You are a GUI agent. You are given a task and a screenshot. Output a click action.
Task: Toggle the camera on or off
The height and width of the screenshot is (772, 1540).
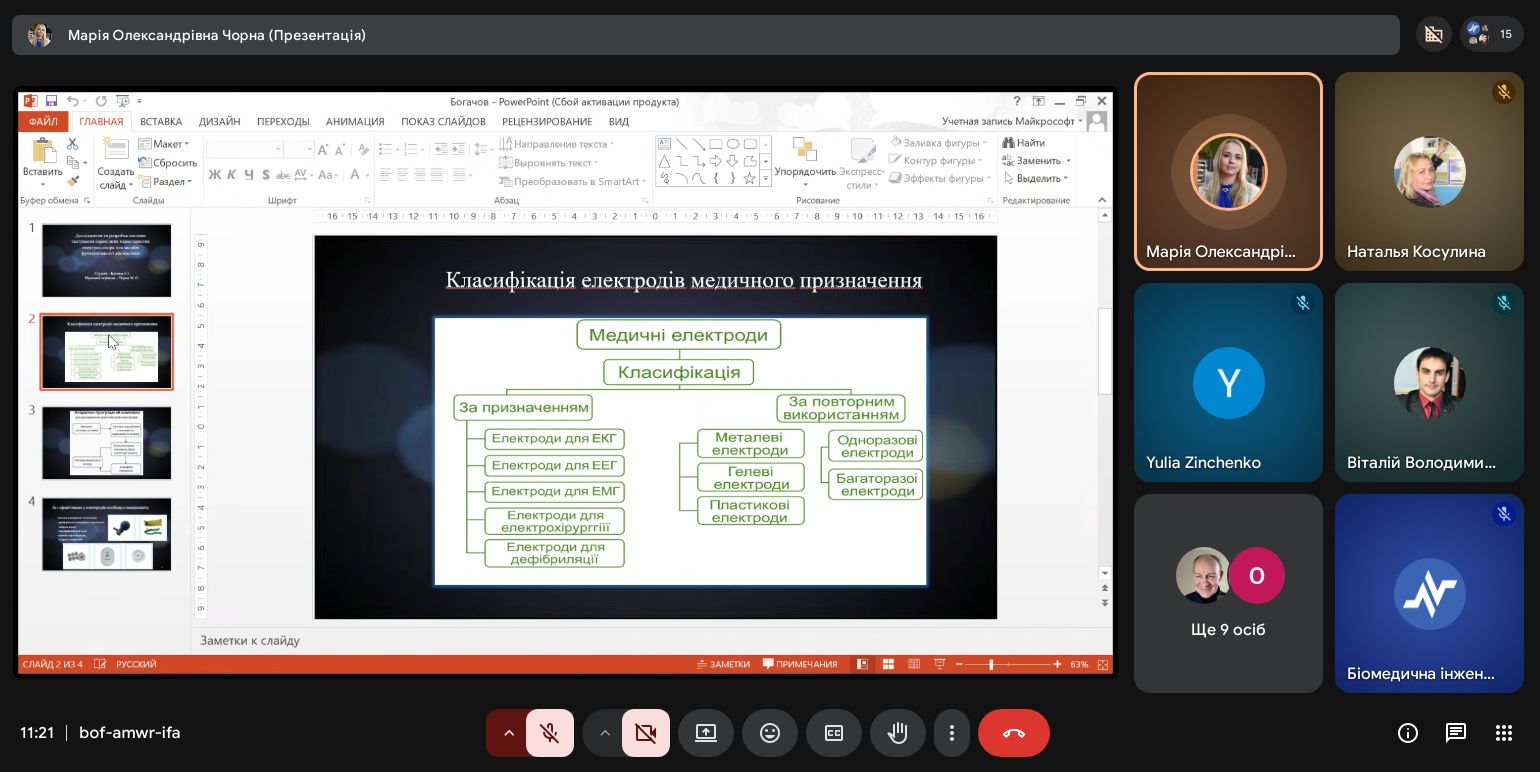pyautogui.click(x=645, y=733)
